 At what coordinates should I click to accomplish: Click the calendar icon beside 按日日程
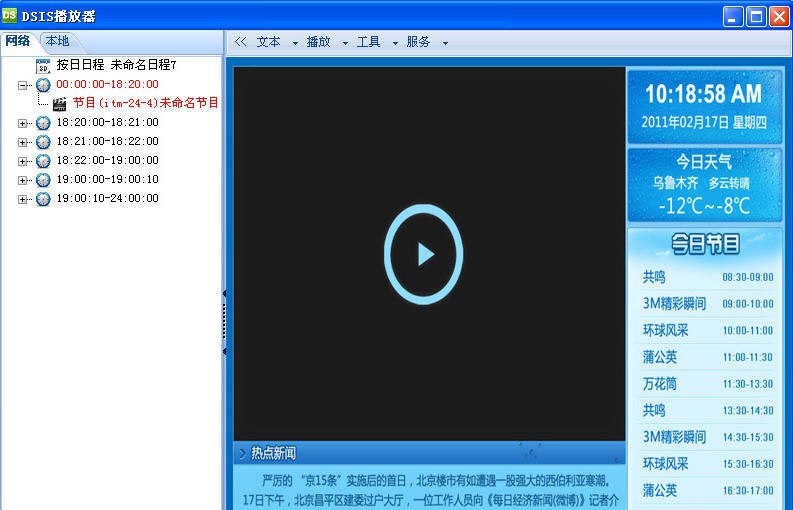tap(43, 66)
